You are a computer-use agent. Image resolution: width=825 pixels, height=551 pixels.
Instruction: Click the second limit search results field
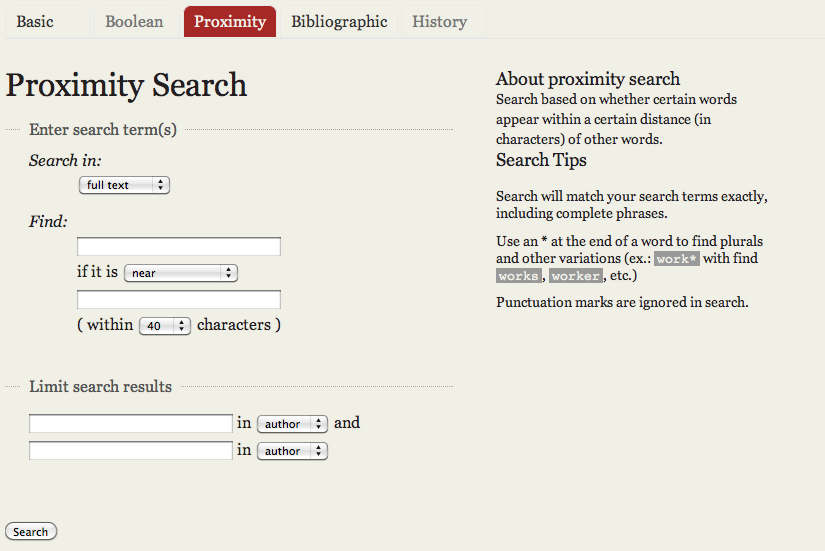click(x=130, y=450)
